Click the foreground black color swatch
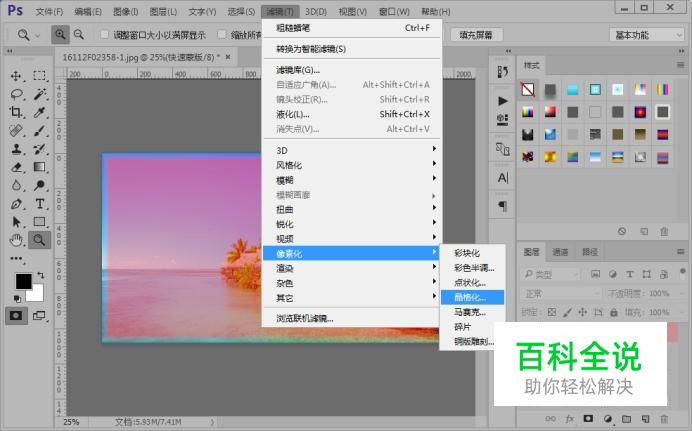Viewport: 692px width, 431px height. coord(23,281)
